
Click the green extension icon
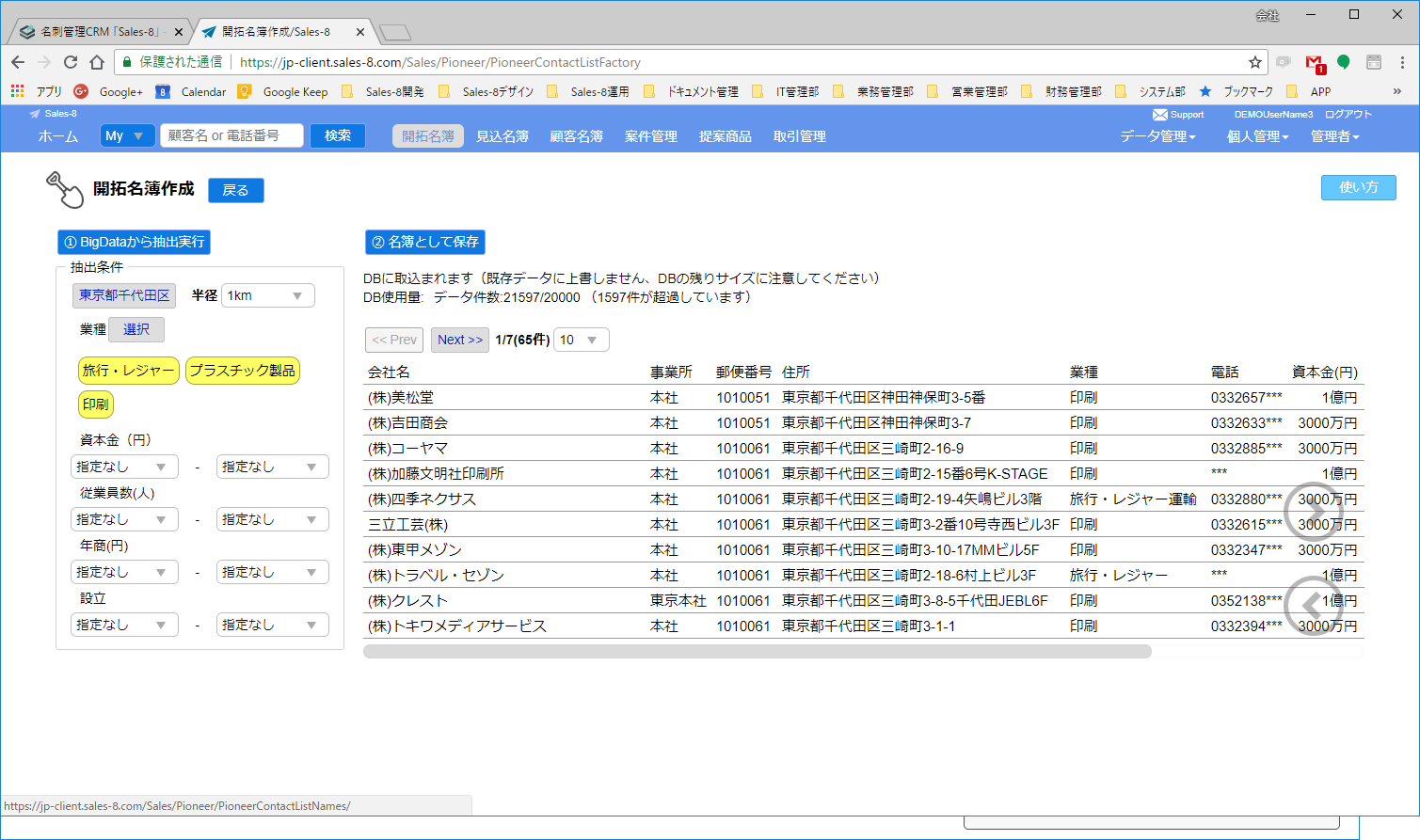point(1344,62)
